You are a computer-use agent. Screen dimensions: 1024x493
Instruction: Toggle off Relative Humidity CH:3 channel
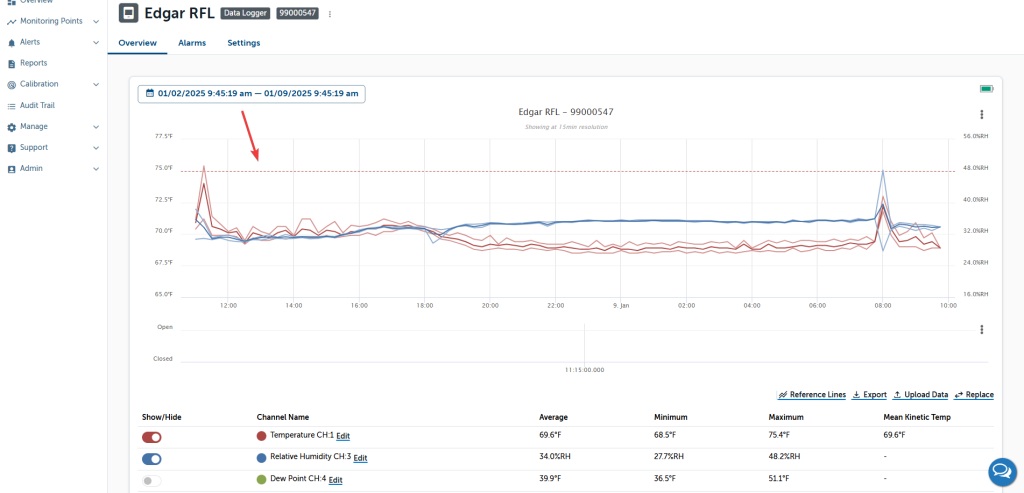point(152,459)
